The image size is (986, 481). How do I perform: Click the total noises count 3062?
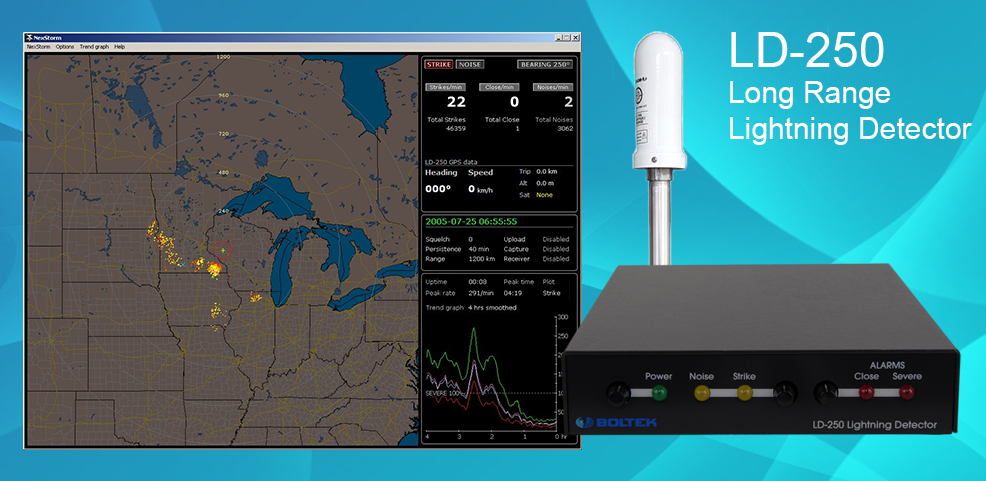click(565, 128)
